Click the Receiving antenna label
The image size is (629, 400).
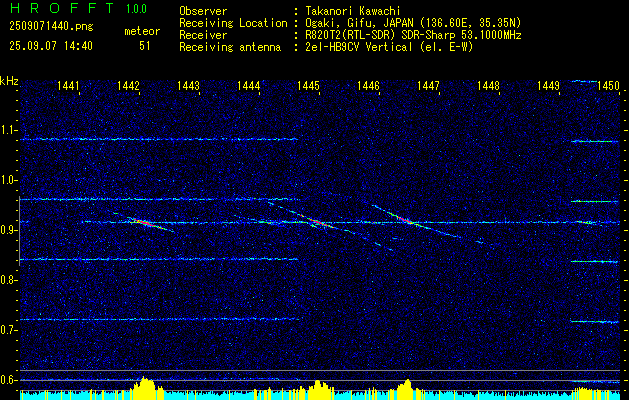point(230,47)
